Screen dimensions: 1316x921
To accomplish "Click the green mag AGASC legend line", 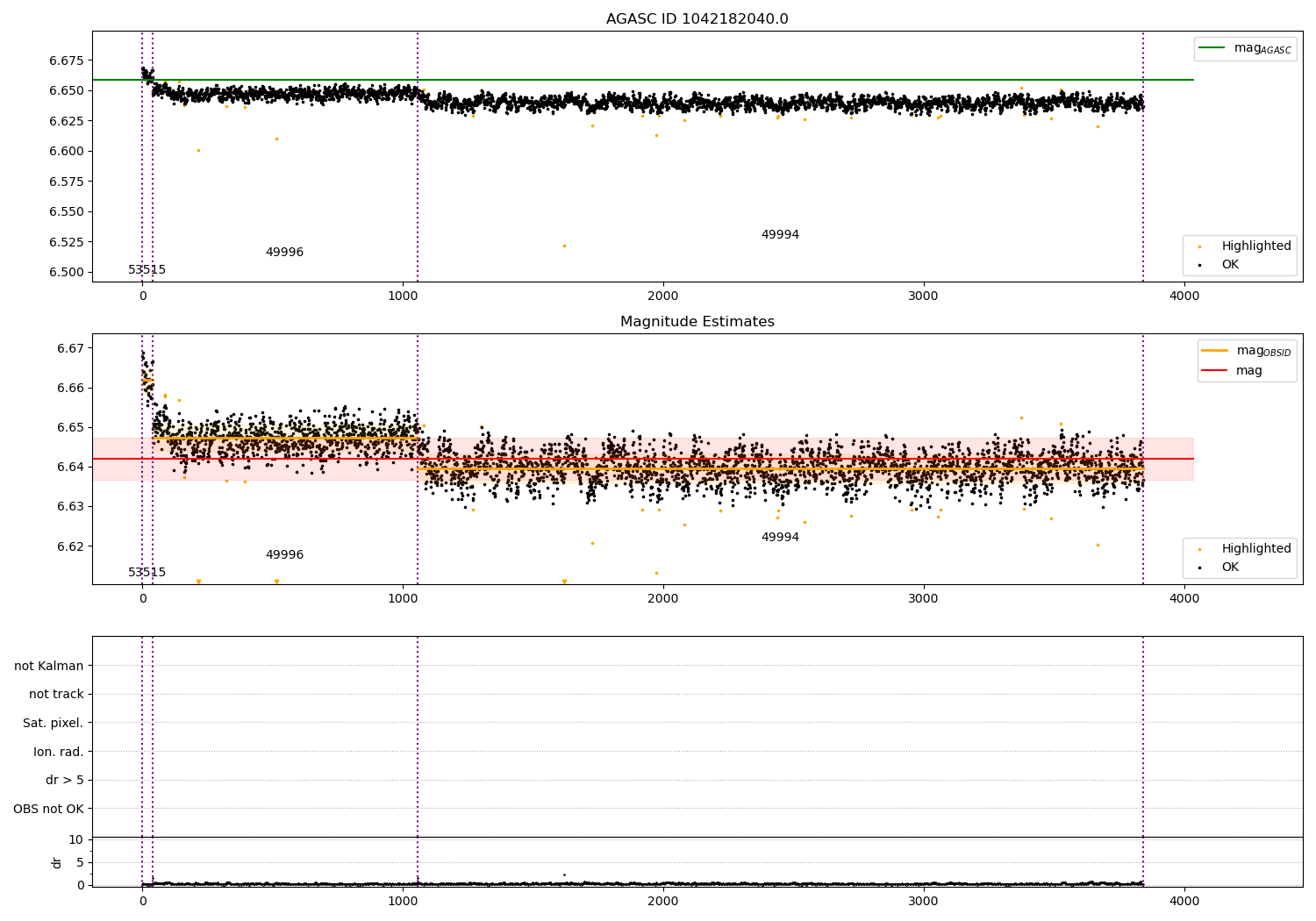I will 1213,48.
